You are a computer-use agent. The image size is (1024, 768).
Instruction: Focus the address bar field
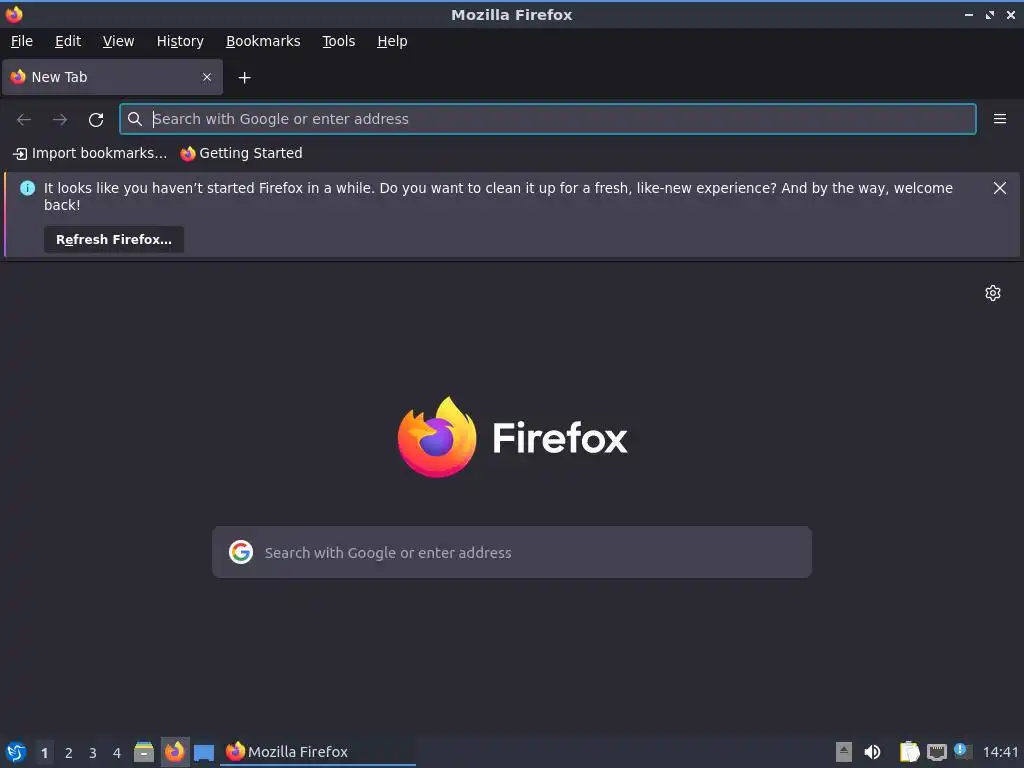coord(548,119)
